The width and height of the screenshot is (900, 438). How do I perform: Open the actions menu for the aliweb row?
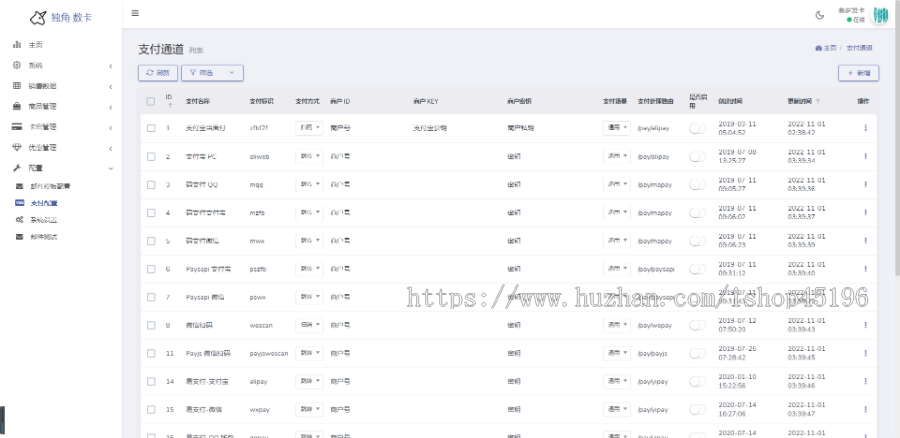point(865,156)
